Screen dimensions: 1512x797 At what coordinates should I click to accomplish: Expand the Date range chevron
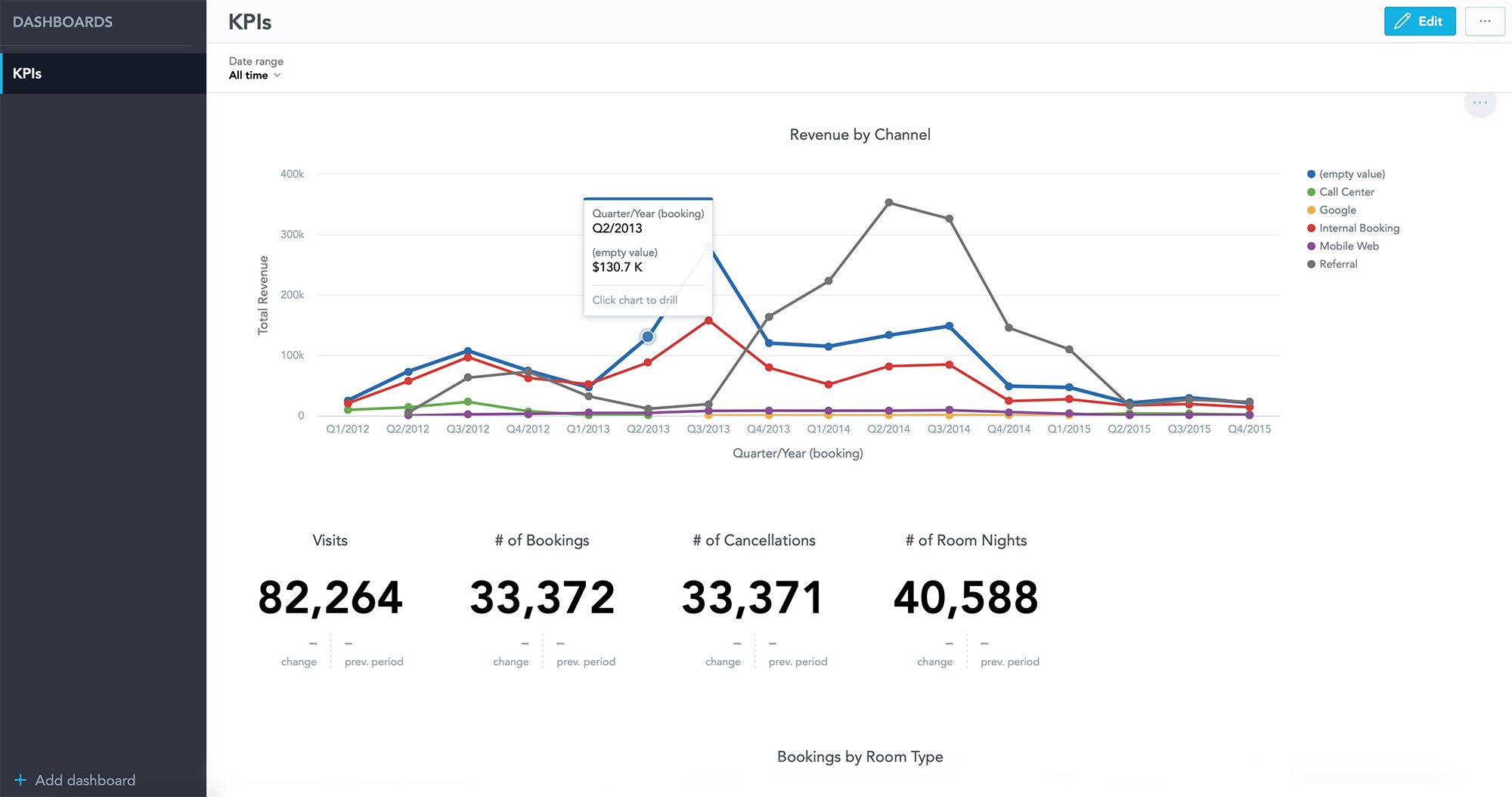tap(278, 76)
